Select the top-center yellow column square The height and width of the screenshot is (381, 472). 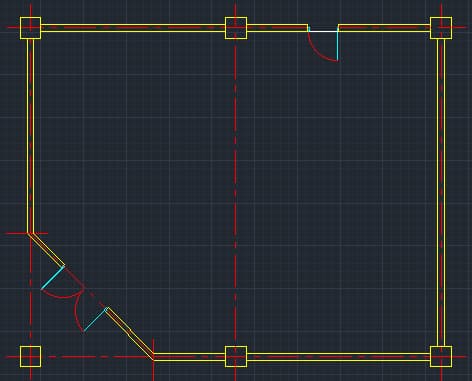coord(236,28)
